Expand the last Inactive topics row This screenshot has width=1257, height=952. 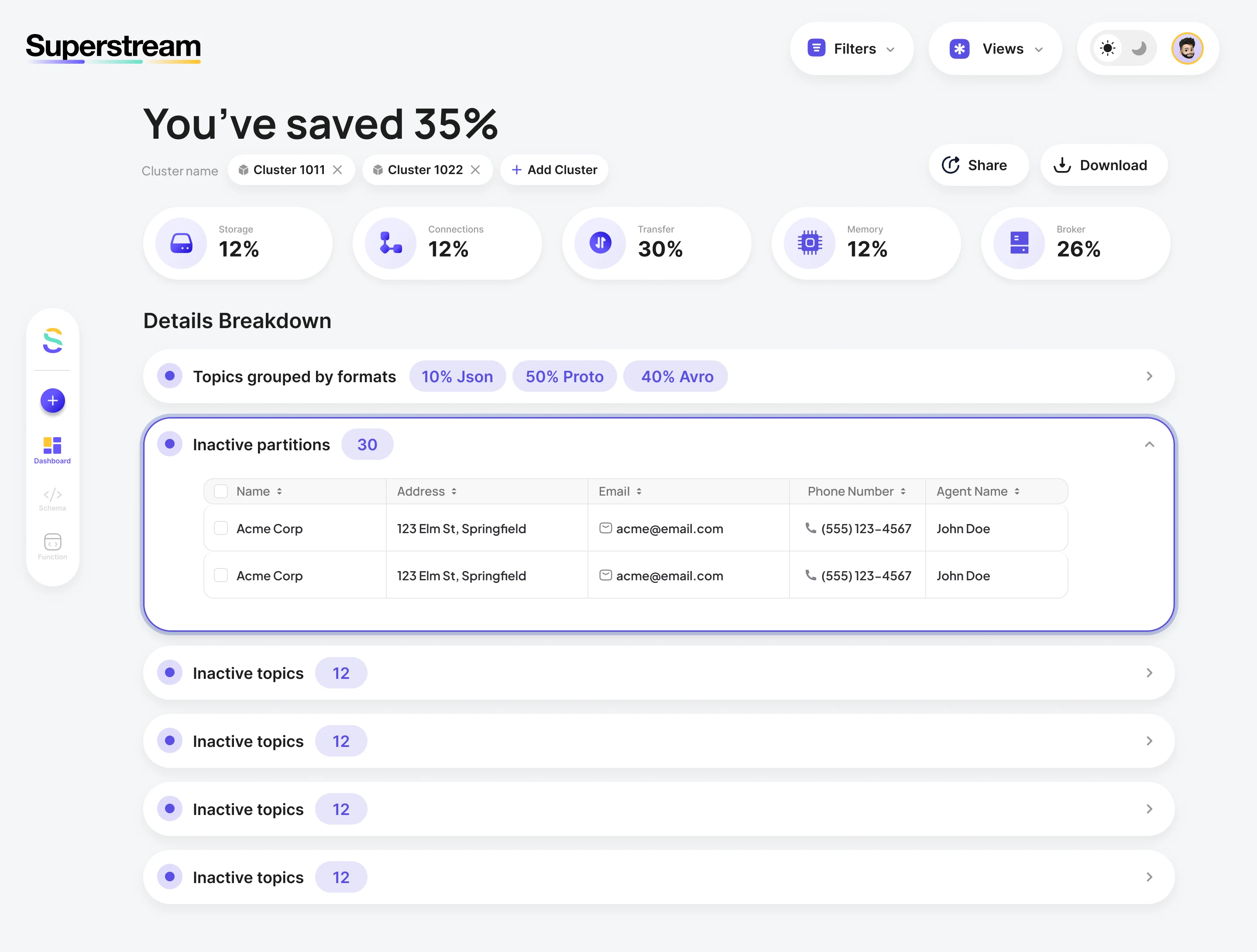(1149, 877)
